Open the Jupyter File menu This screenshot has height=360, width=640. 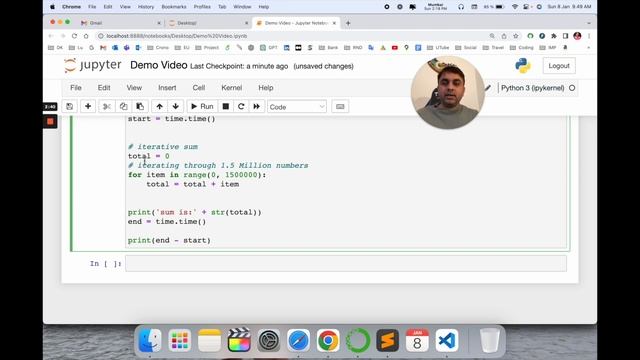[x=76, y=88]
